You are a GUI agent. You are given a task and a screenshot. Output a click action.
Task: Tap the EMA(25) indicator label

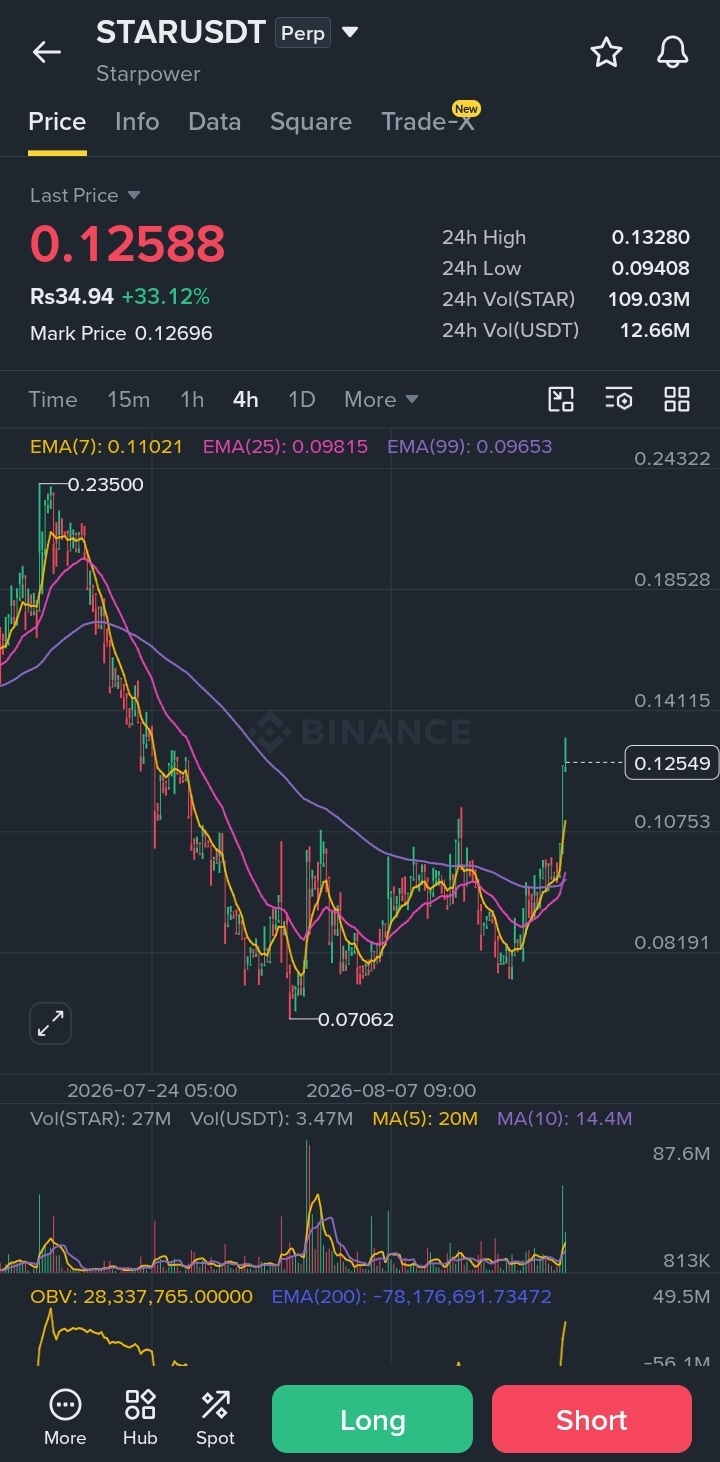[x=285, y=447]
